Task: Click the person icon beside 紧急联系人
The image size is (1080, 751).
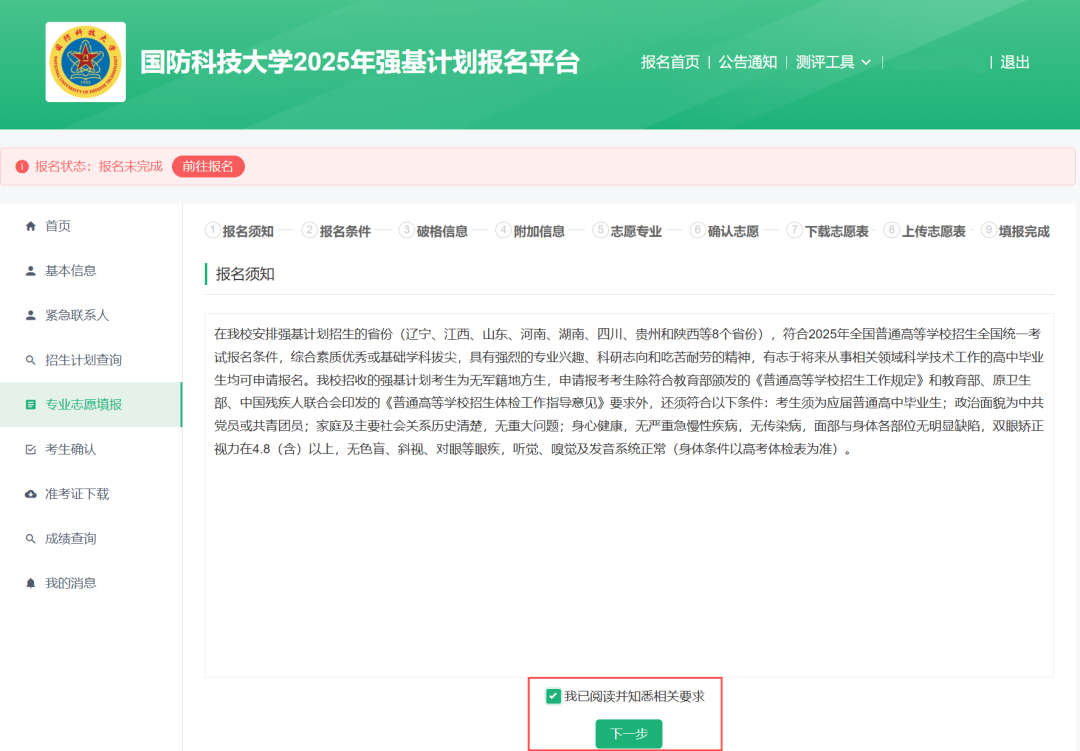Action: (x=30, y=316)
